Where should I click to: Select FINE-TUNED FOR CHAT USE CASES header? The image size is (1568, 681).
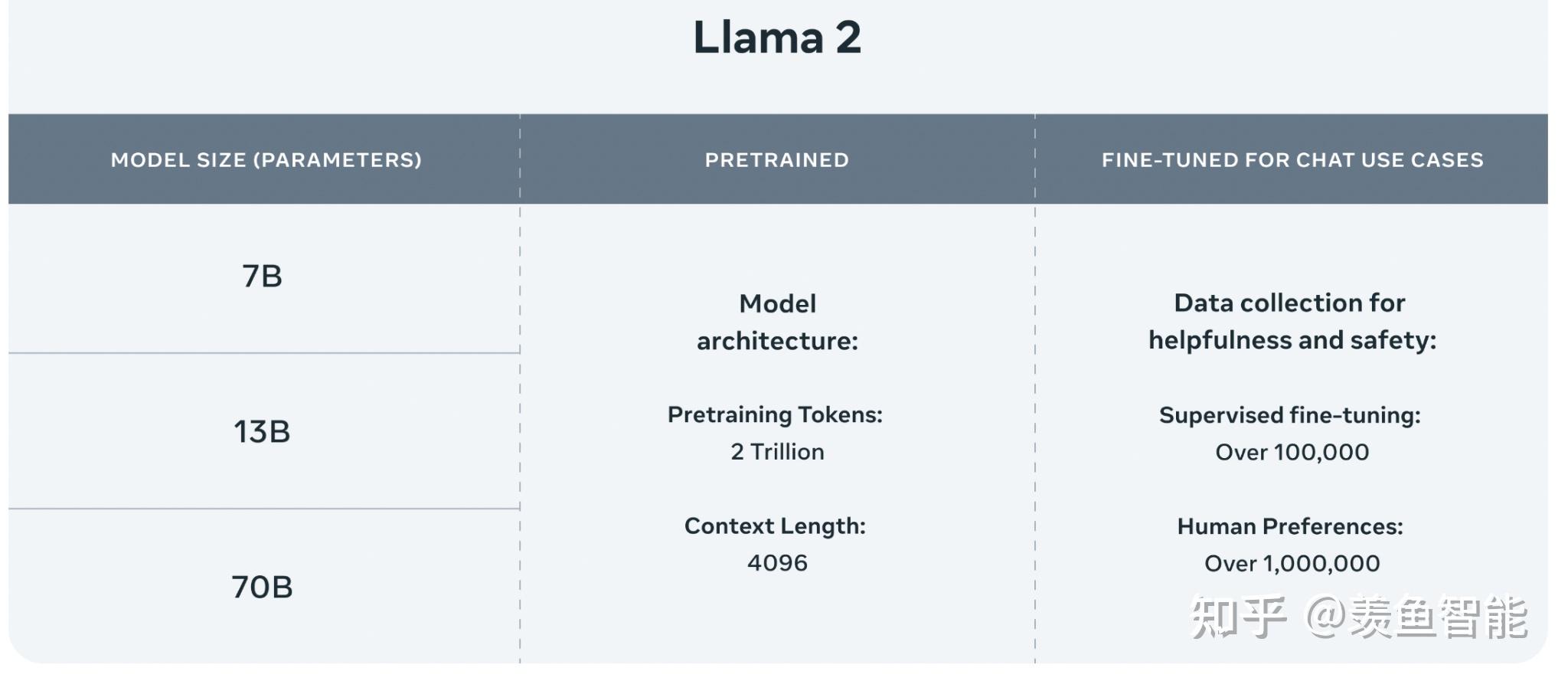pyautogui.click(x=1292, y=159)
